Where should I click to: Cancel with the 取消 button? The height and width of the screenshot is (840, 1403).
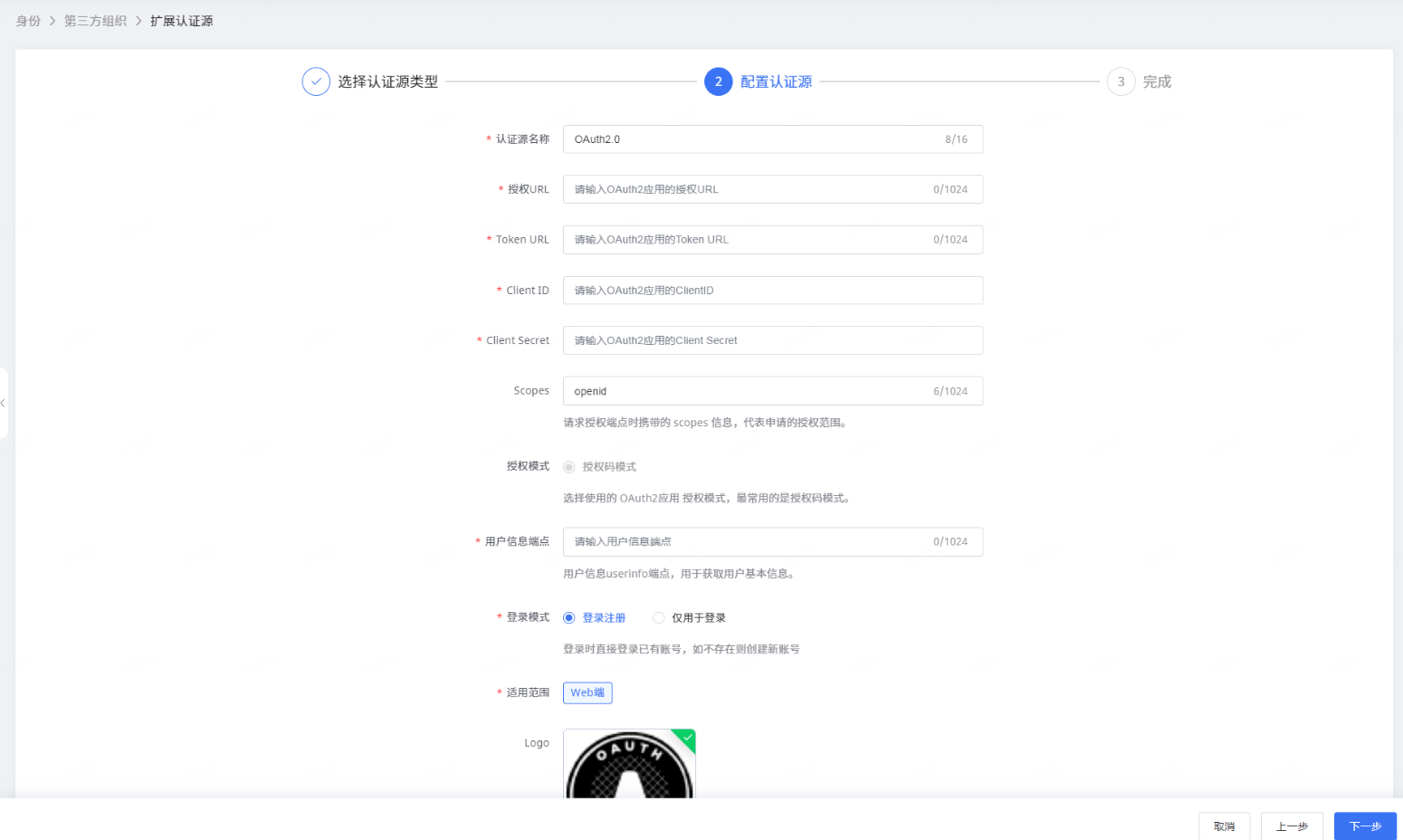pyautogui.click(x=1224, y=826)
